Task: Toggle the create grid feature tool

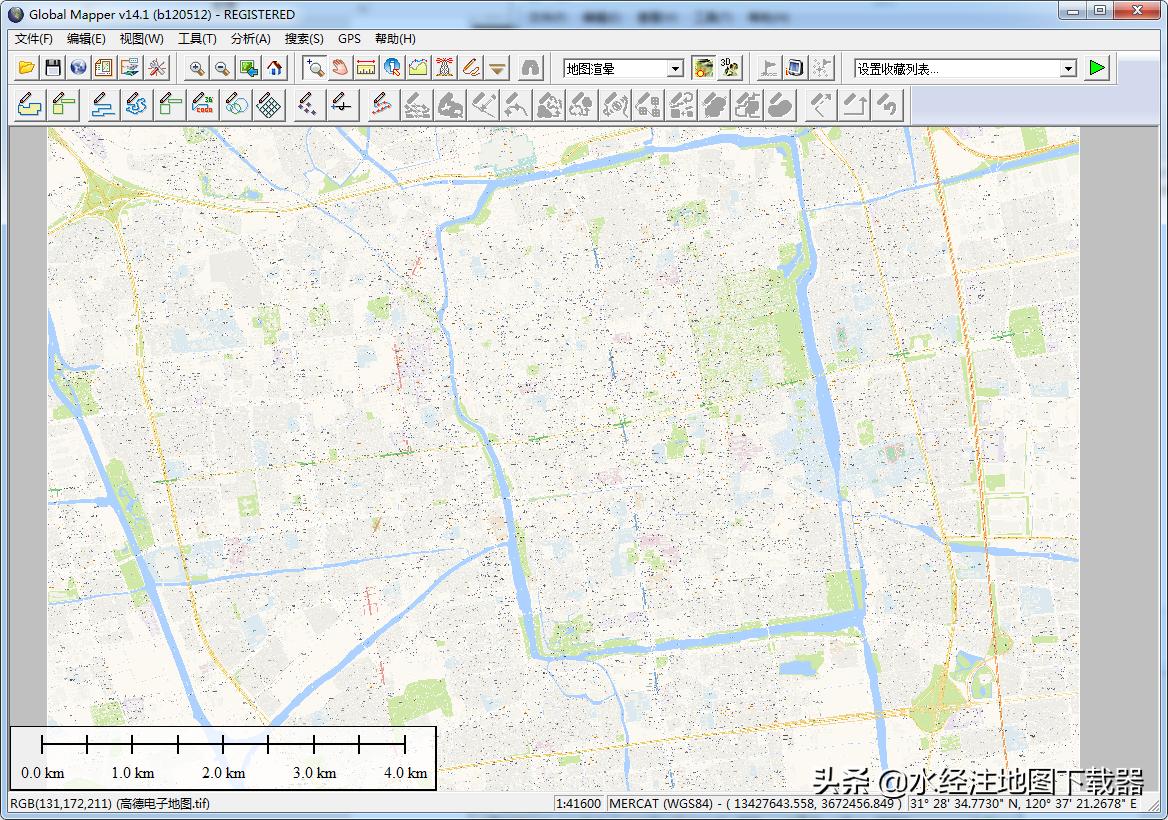Action: point(268,105)
